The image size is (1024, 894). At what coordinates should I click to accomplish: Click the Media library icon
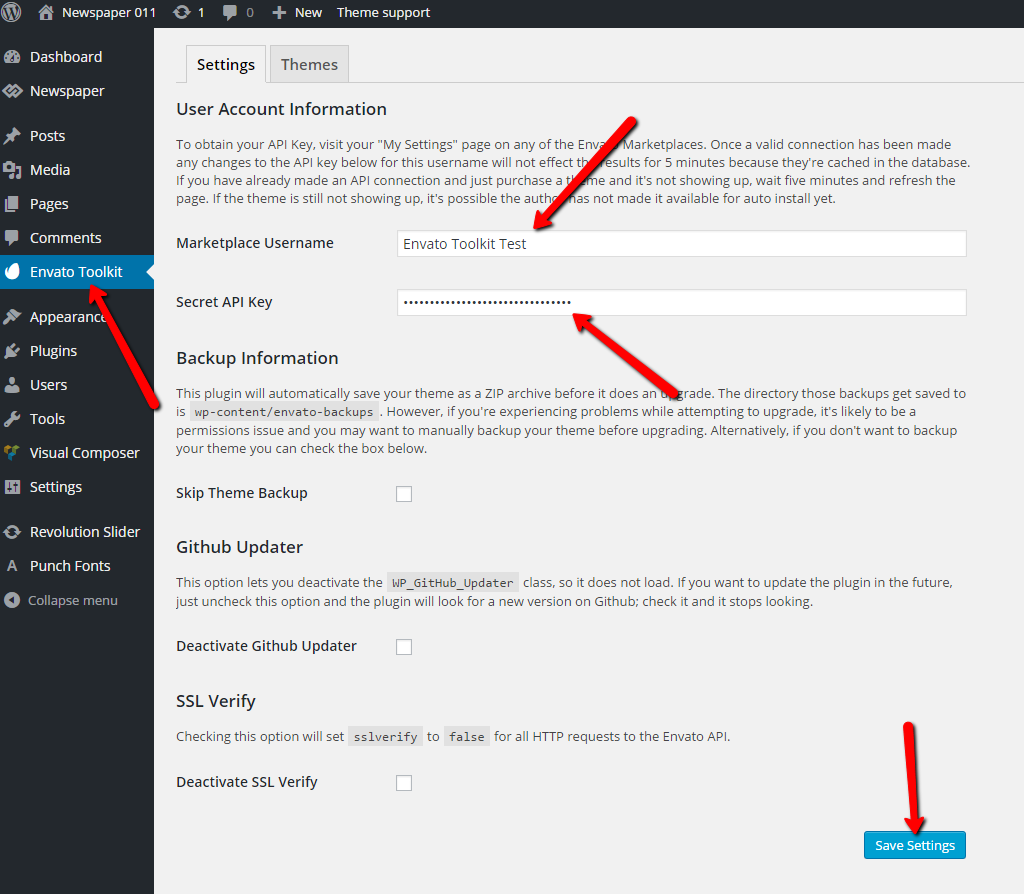click(12, 170)
